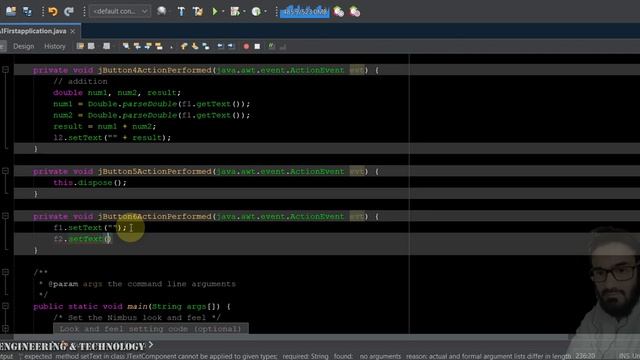The width and height of the screenshot is (640, 360).
Task: Click the 'result = num1 + num2;' line
Action: tap(104, 127)
